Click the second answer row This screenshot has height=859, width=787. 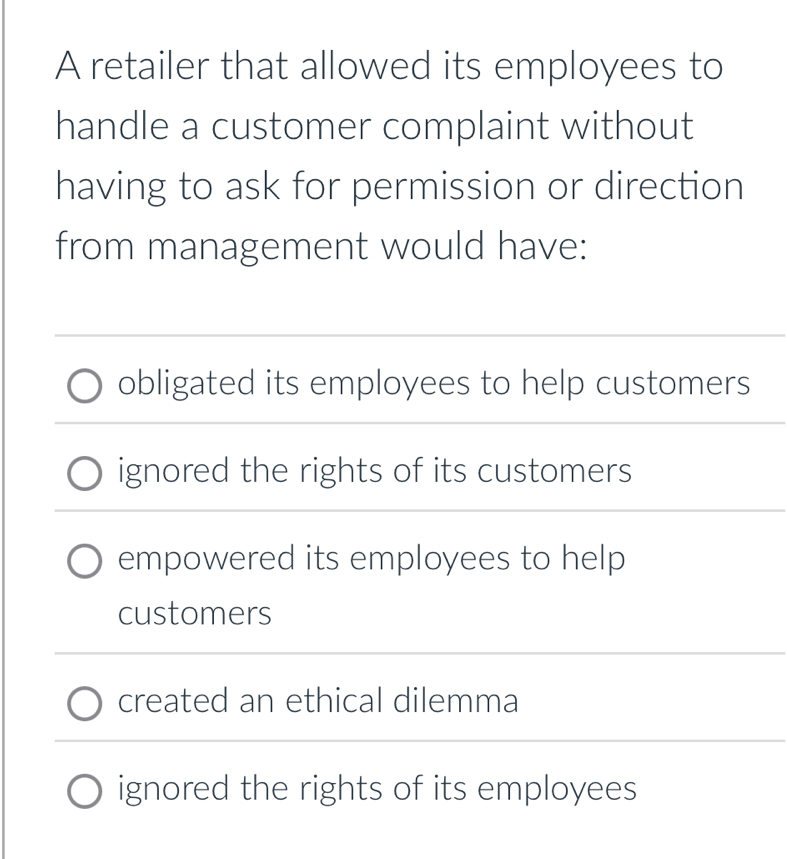400,470
